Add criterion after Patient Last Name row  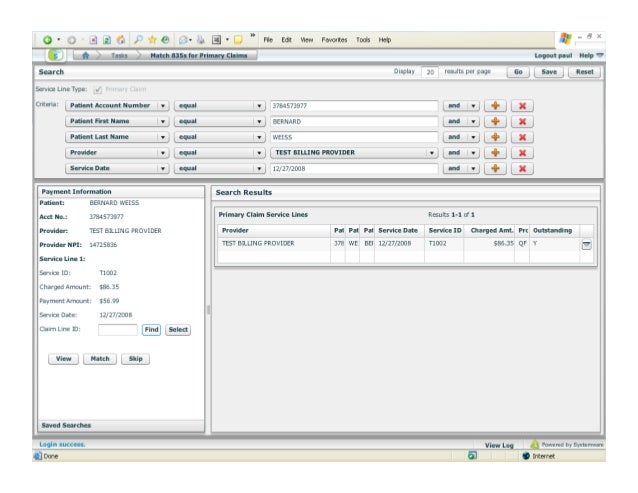pos(495,137)
